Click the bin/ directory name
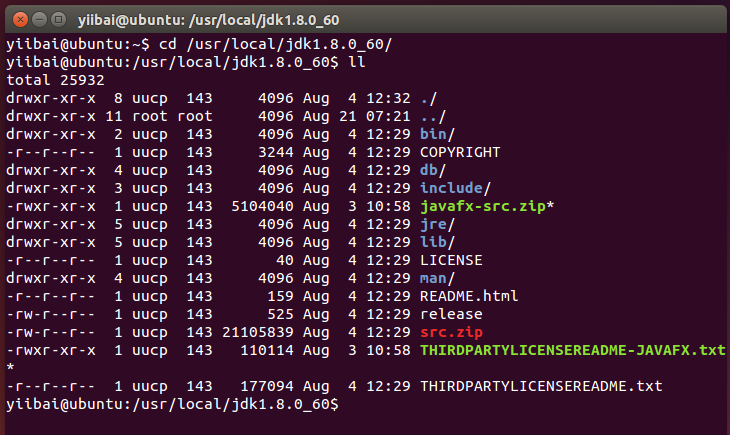Viewport: 730px width, 435px height. click(437, 134)
